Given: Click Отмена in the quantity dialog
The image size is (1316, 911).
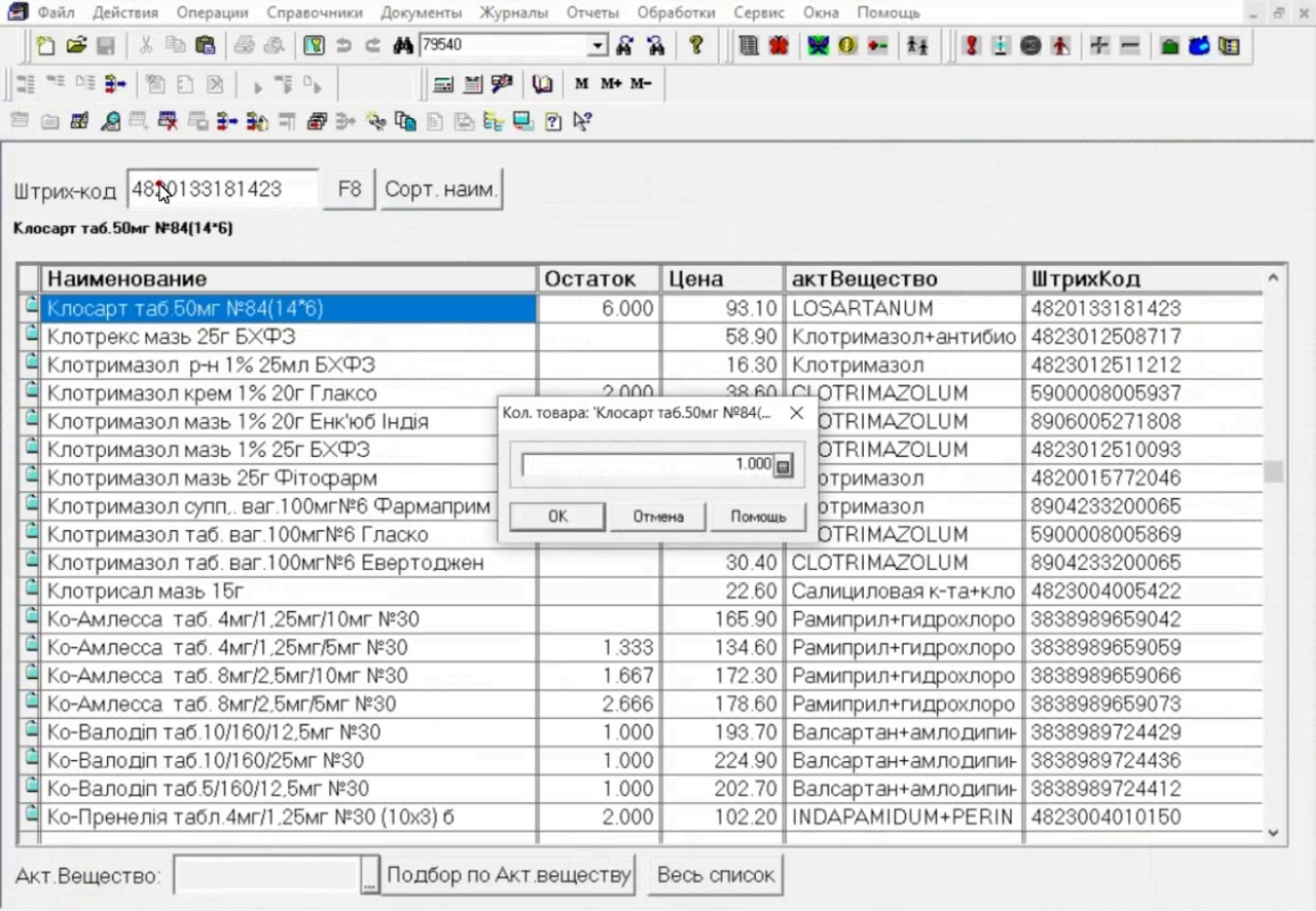Looking at the screenshot, I should coord(658,516).
